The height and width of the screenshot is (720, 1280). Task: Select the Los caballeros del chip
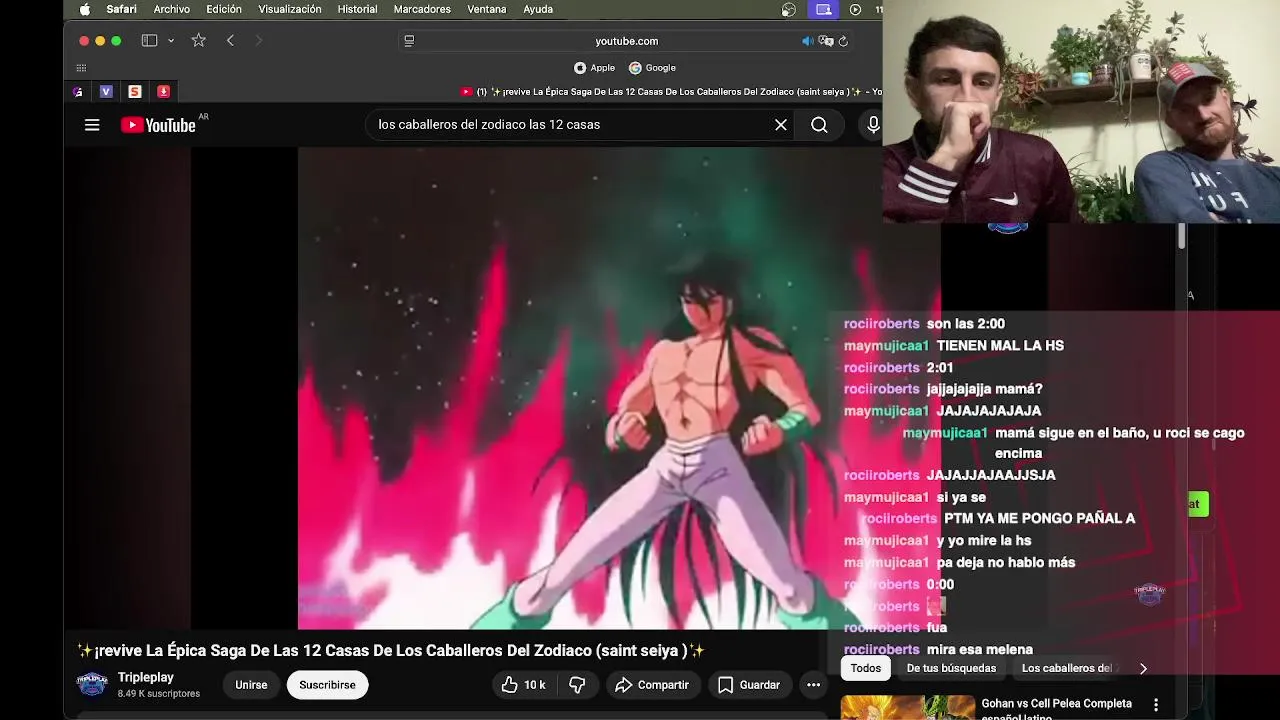1067,668
